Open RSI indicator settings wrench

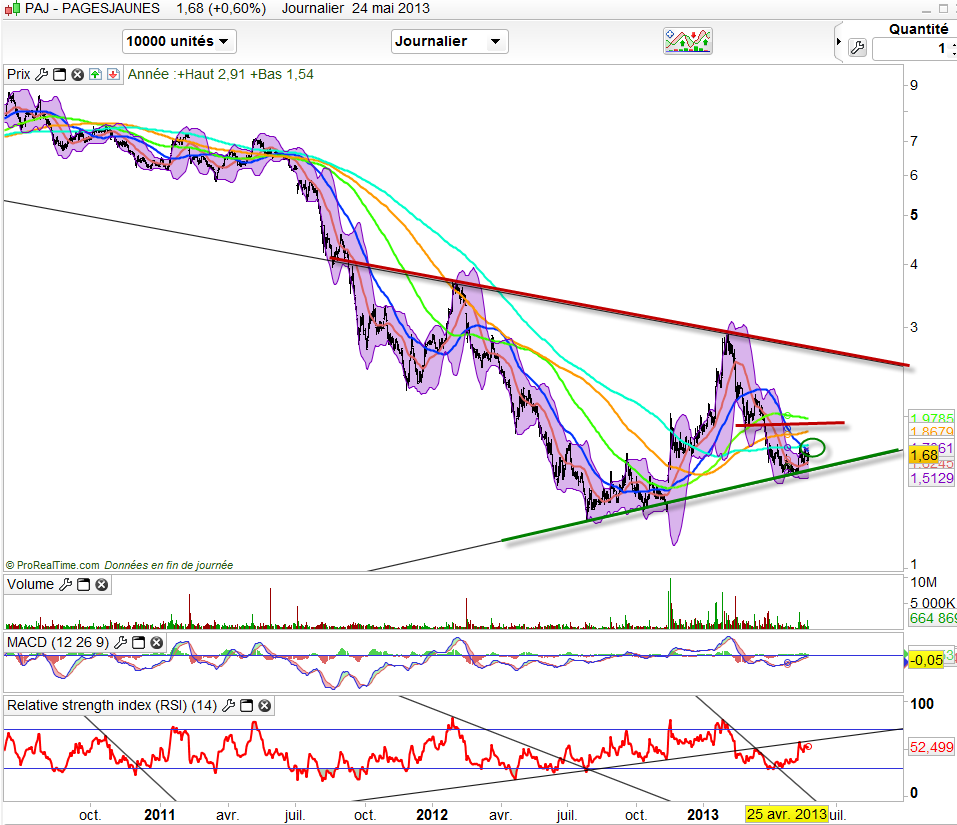click(228, 706)
